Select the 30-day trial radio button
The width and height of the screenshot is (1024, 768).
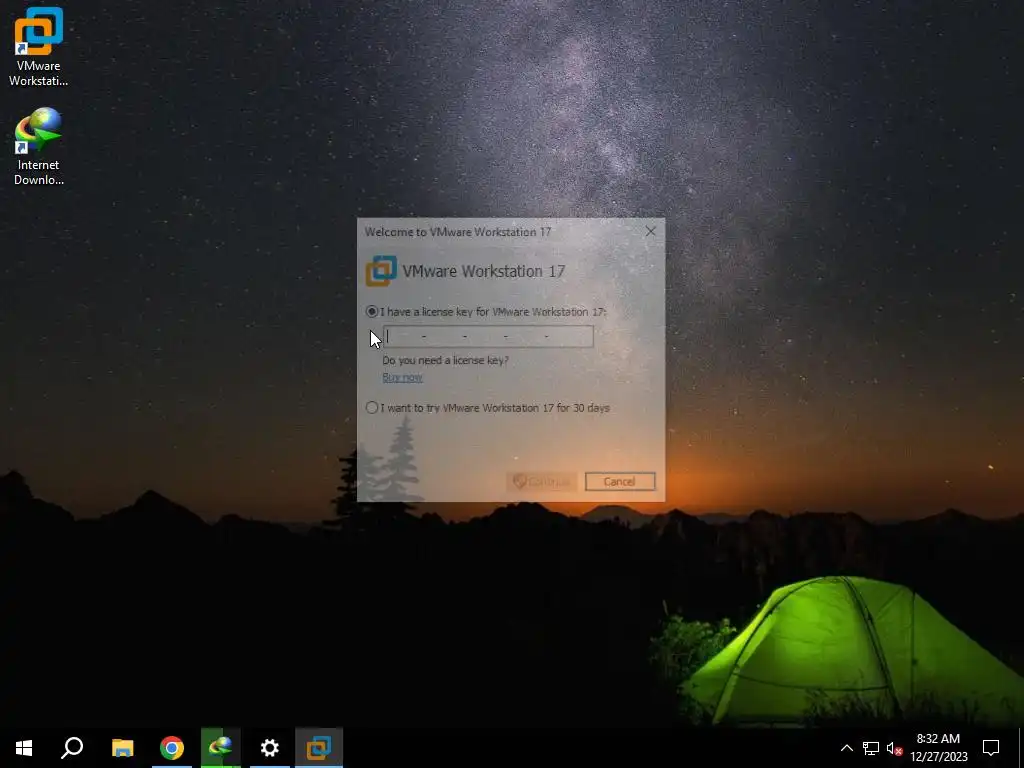[x=372, y=408]
